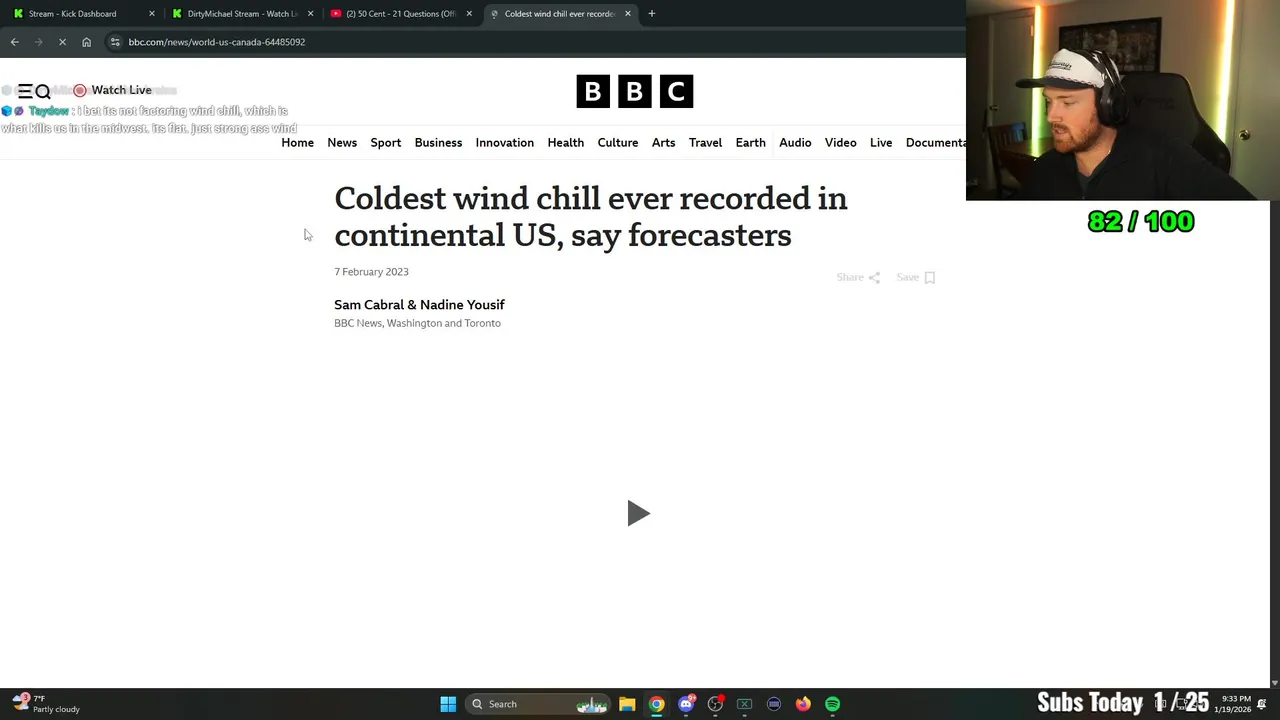Click the Save bookmark icon
This screenshot has height=720, width=1280.
point(929,278)
